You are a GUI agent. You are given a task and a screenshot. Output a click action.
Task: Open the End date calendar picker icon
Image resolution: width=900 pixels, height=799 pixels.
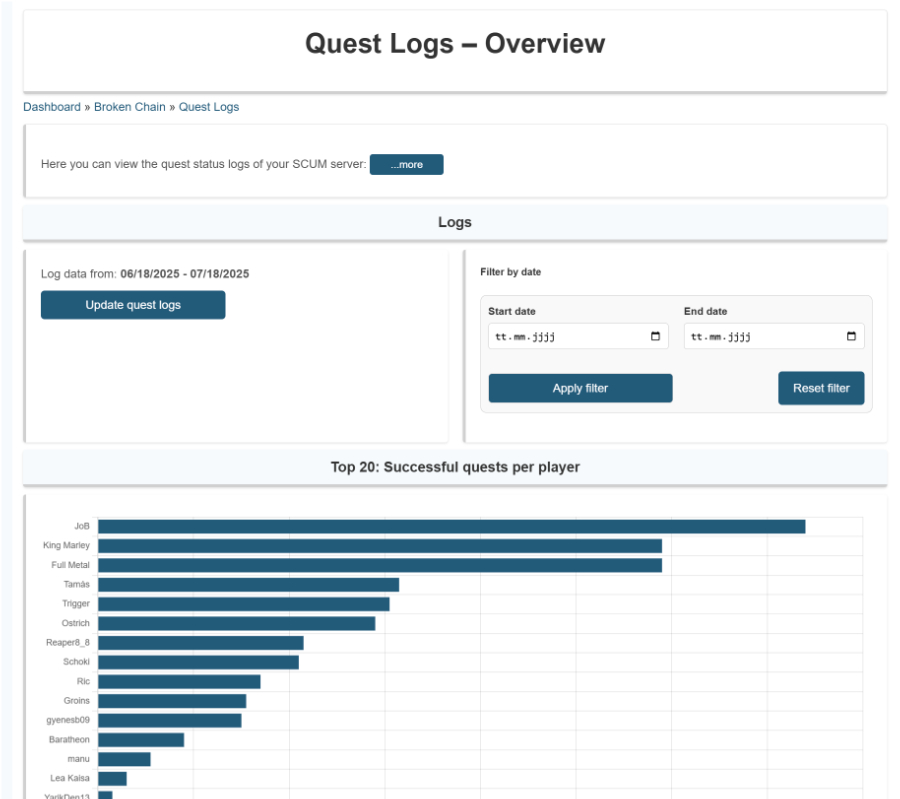click(851, 337)
